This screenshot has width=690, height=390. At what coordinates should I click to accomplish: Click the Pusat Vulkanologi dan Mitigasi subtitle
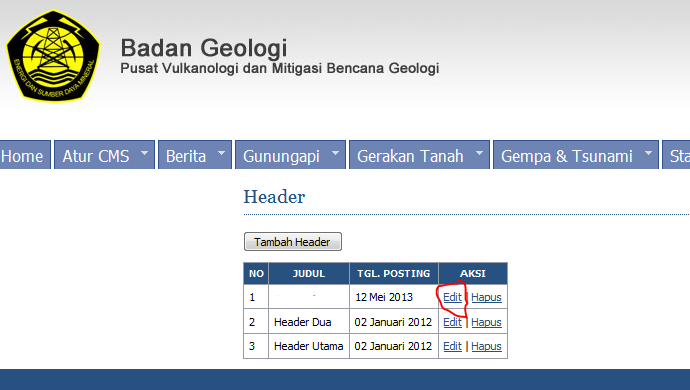tap(280, 68)
